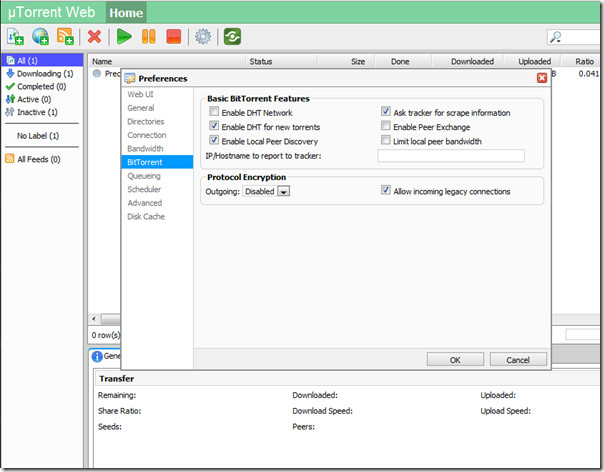Screen dimensions: 604x472
Task: Sort by Downloaded column header
Action: click(468, 61)
